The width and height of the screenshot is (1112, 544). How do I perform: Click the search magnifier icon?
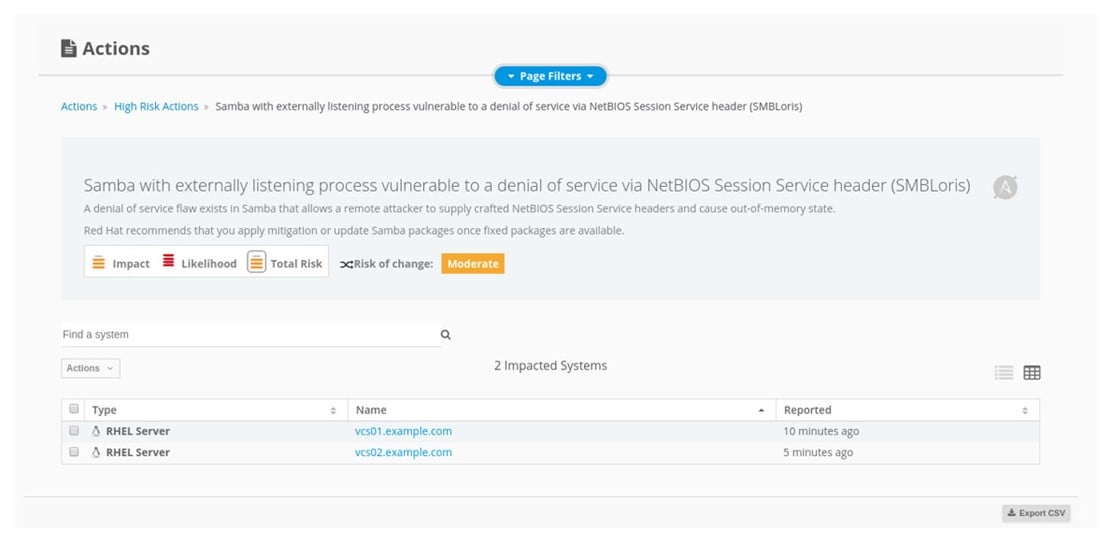[446, 335]
